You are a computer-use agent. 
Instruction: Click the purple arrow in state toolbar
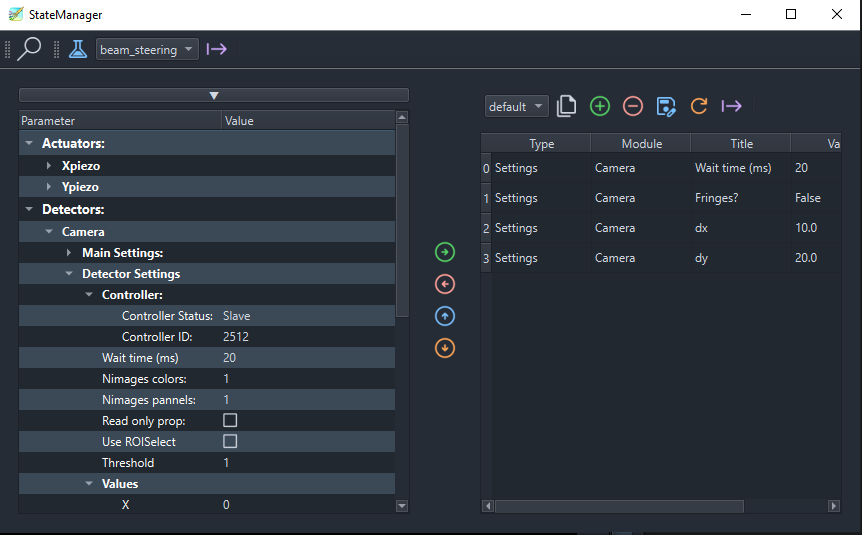pos(732,106)
